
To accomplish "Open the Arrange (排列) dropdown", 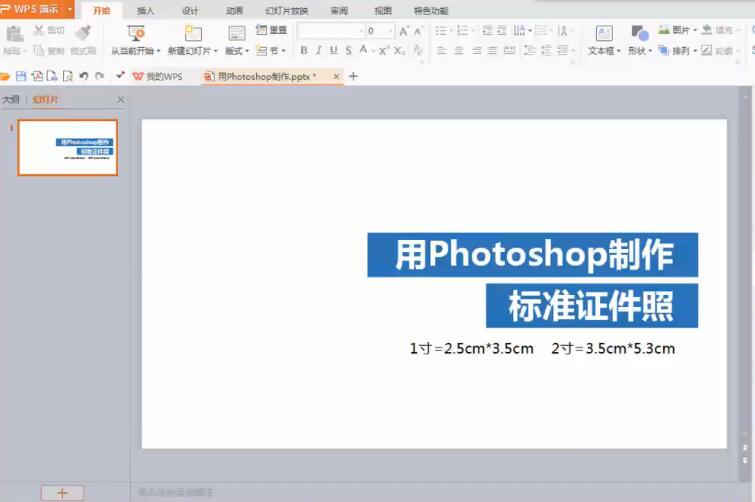I will click(x=678, y=50).
